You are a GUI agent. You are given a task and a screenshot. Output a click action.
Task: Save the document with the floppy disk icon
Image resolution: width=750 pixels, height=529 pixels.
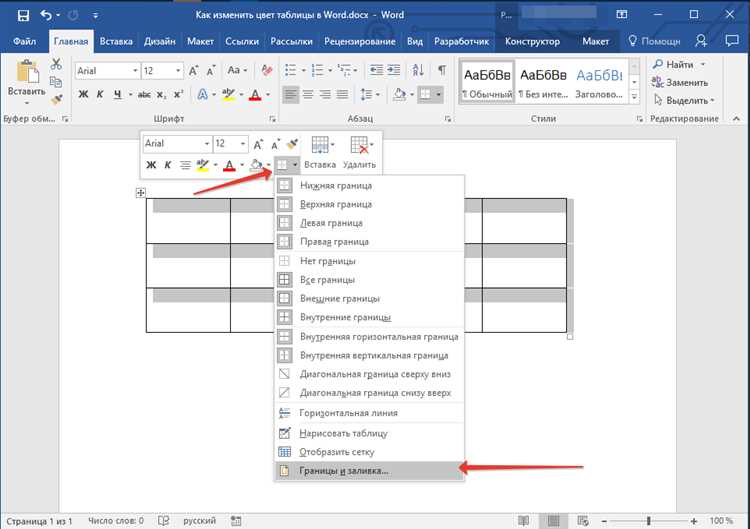23,15
